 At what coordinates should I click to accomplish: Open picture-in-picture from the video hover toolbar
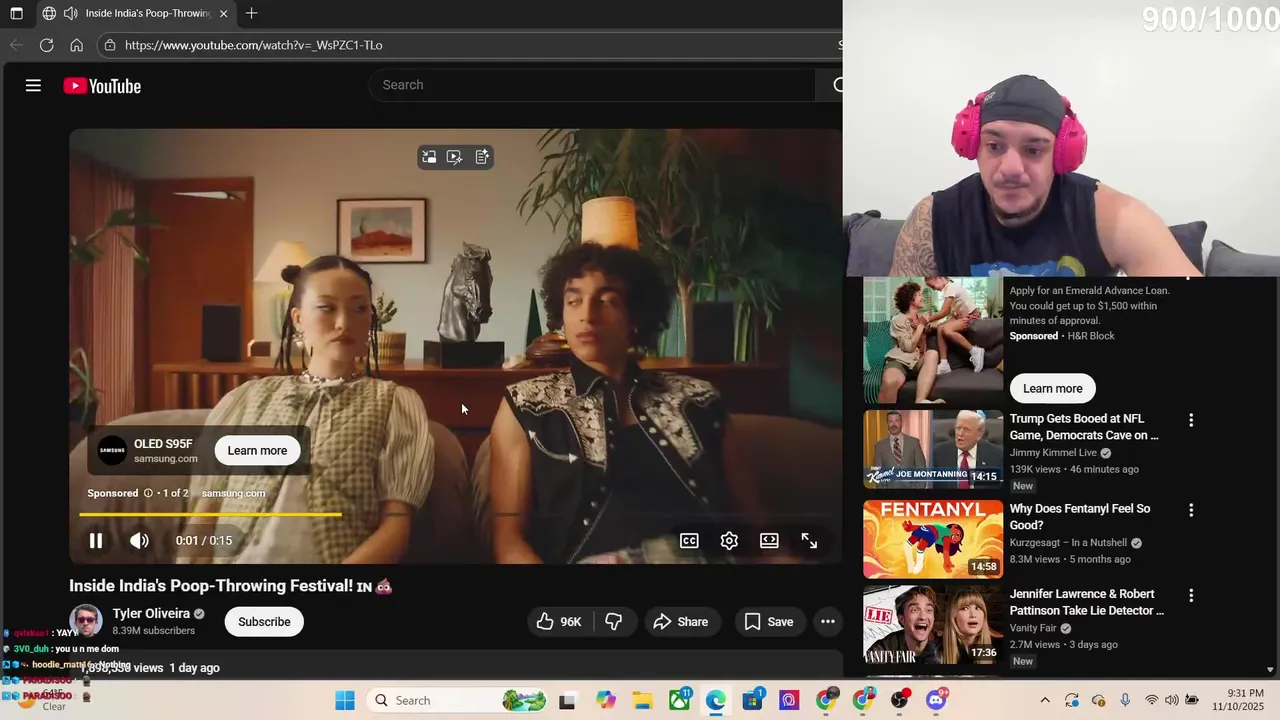[429, 157]
